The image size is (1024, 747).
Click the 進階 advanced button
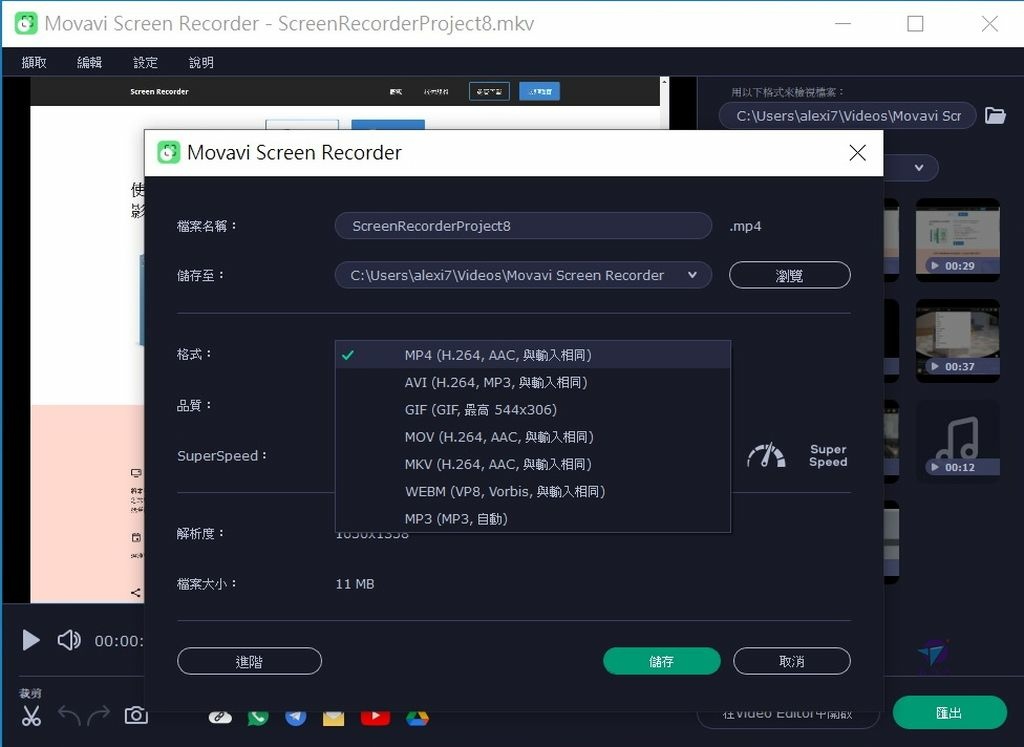[x=249, y=661]
